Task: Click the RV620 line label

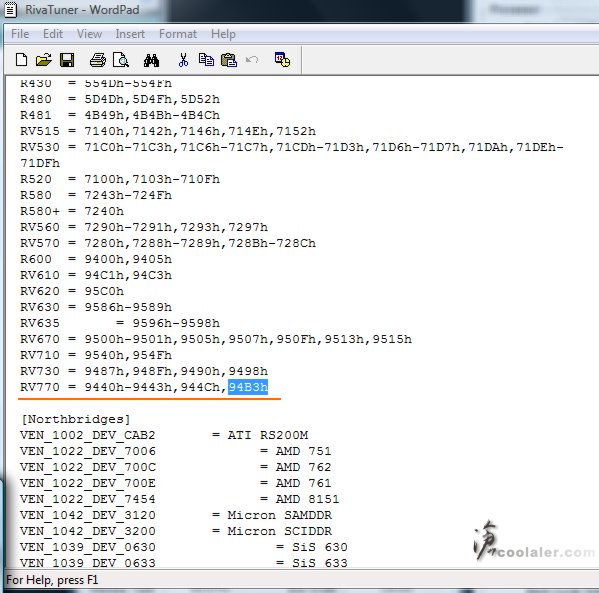Action: (40, 291)
